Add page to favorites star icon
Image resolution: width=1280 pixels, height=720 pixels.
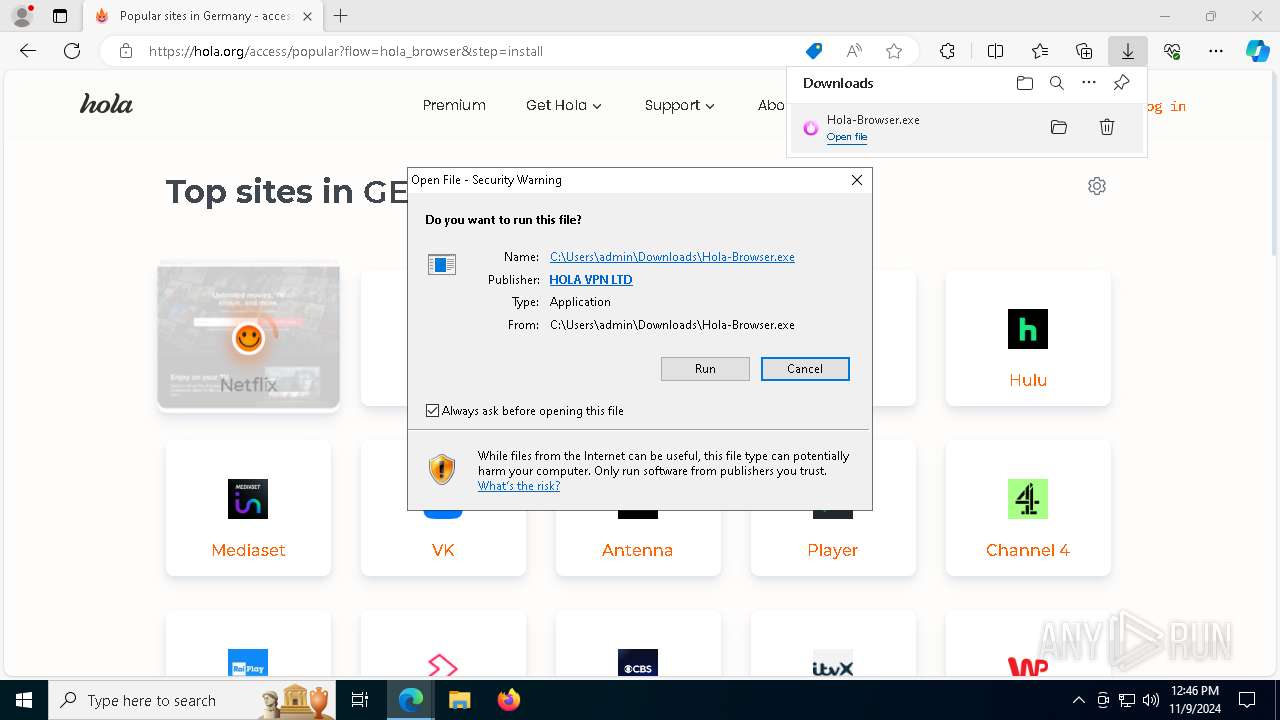point(894,51)
